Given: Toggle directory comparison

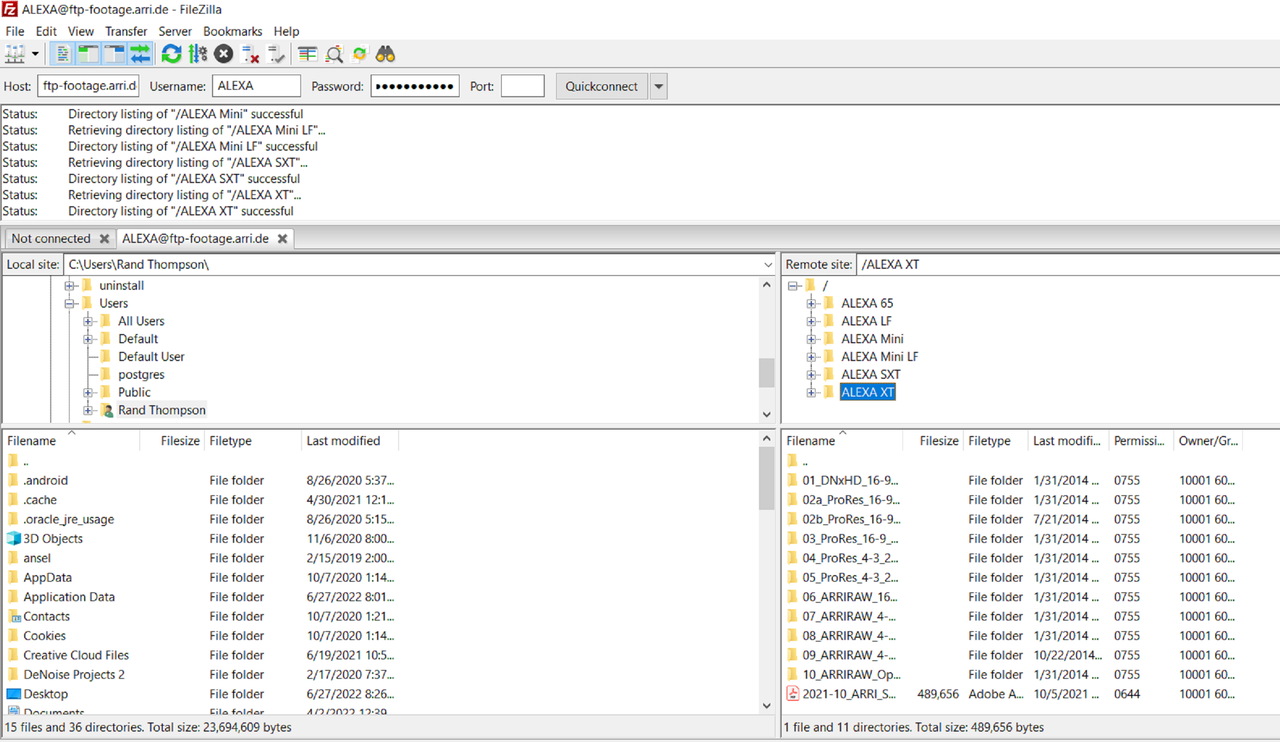Looking at the screenshot, I should (x=334, y=54).
